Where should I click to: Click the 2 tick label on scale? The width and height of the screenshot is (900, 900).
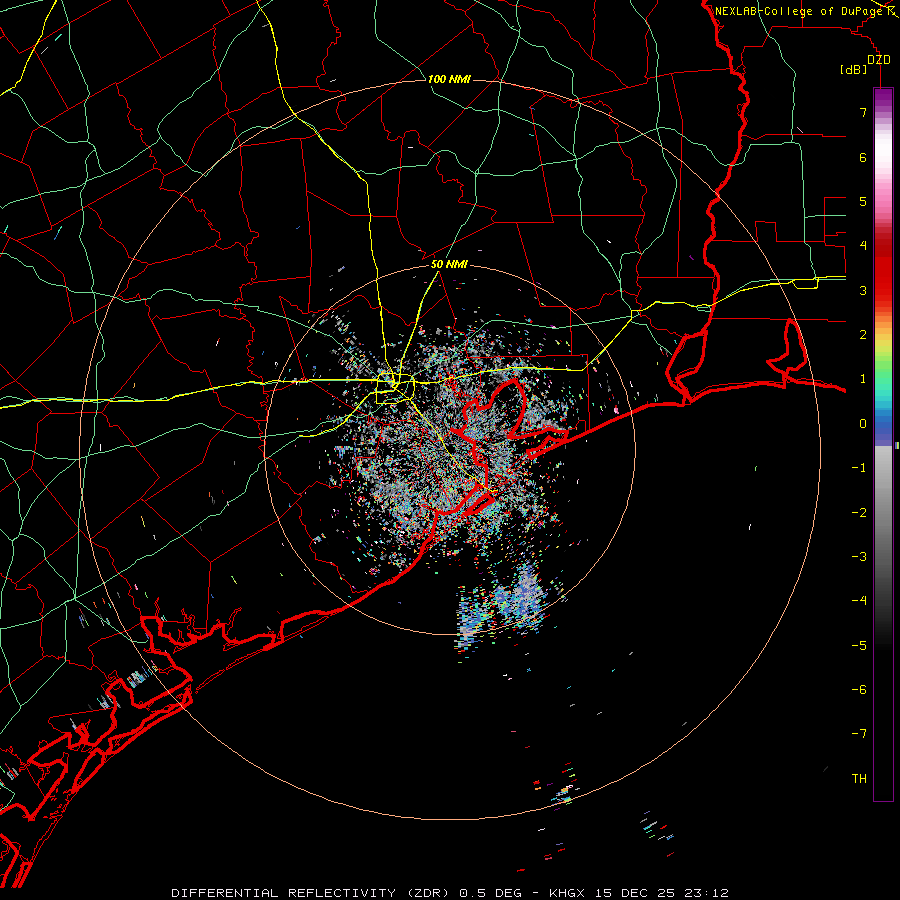863,335
